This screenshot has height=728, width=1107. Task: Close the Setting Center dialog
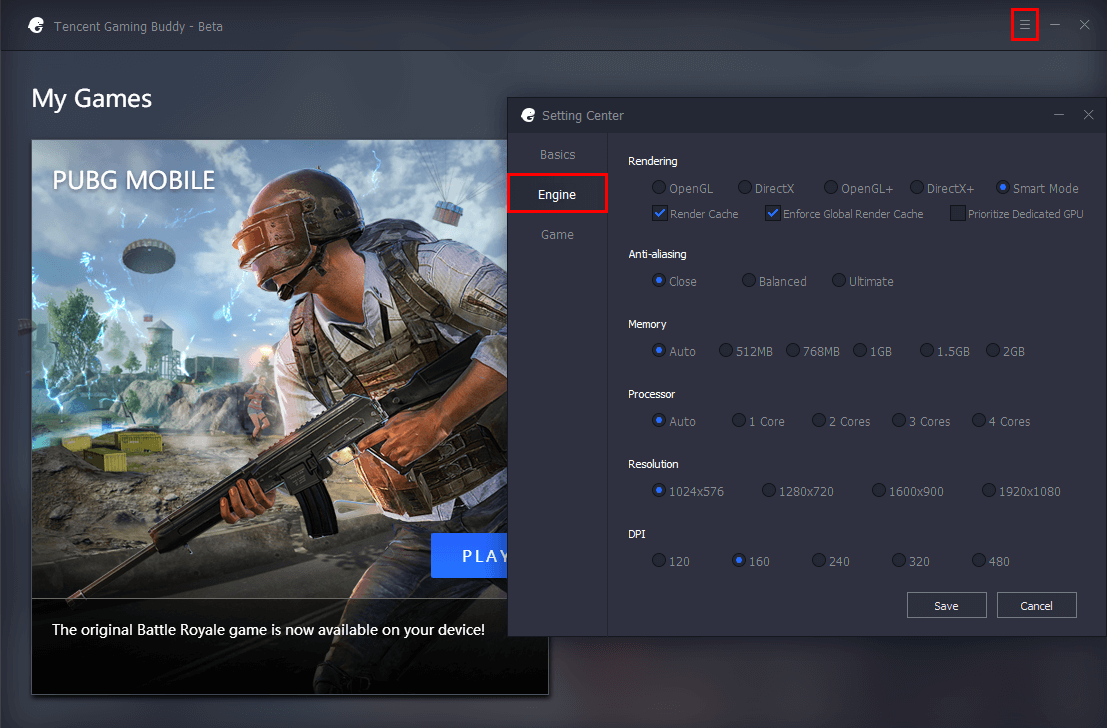pyautogui.click(x=1088, y=114)
